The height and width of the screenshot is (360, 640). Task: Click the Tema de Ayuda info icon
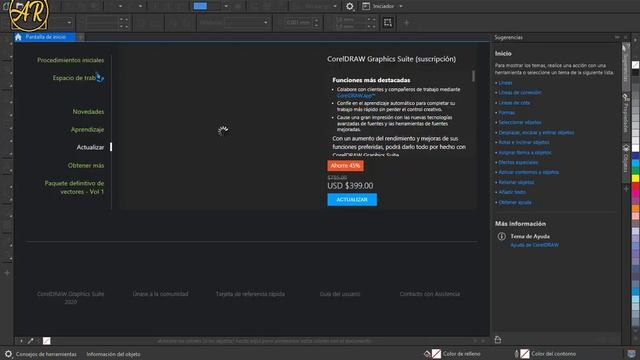tap(502, 236)
